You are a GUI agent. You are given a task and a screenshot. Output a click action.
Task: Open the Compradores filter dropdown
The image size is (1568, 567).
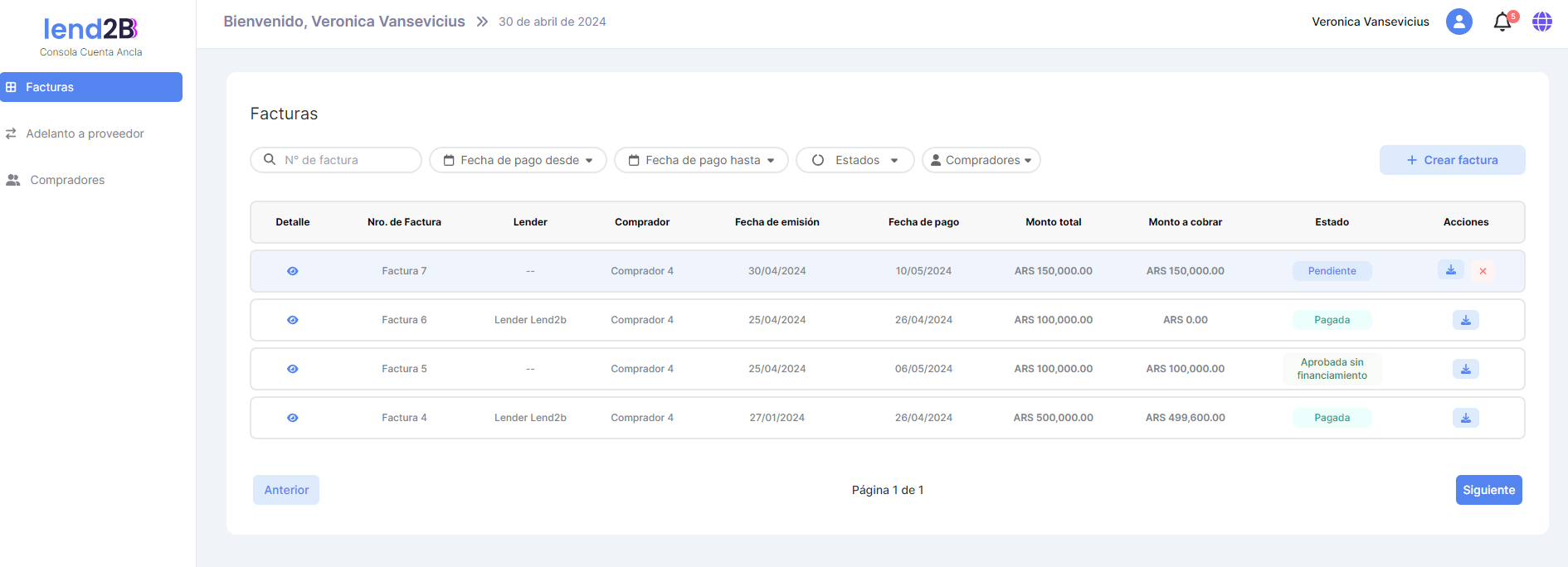coord(981,160)
